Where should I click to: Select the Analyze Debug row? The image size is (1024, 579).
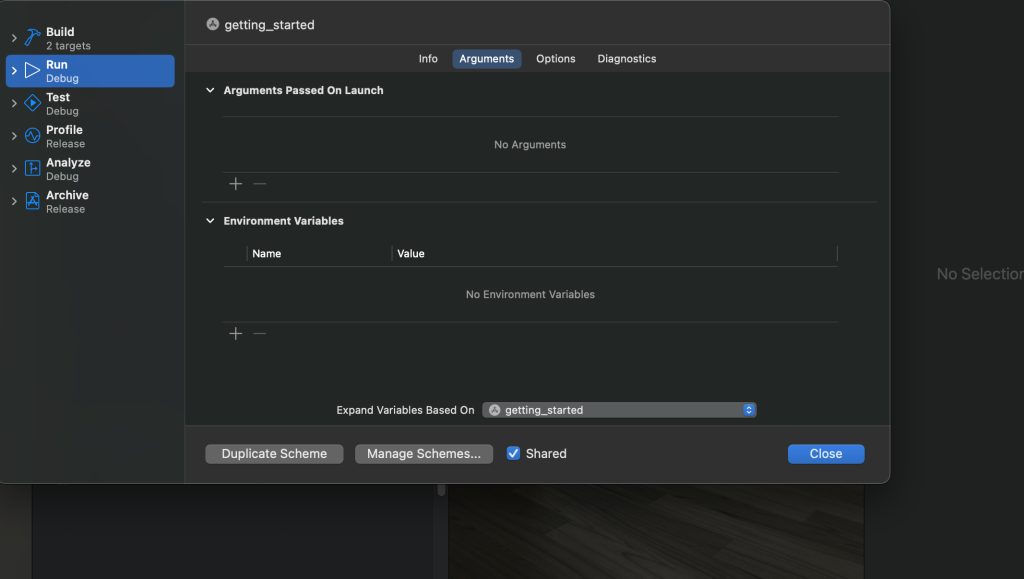pos(90,168)
